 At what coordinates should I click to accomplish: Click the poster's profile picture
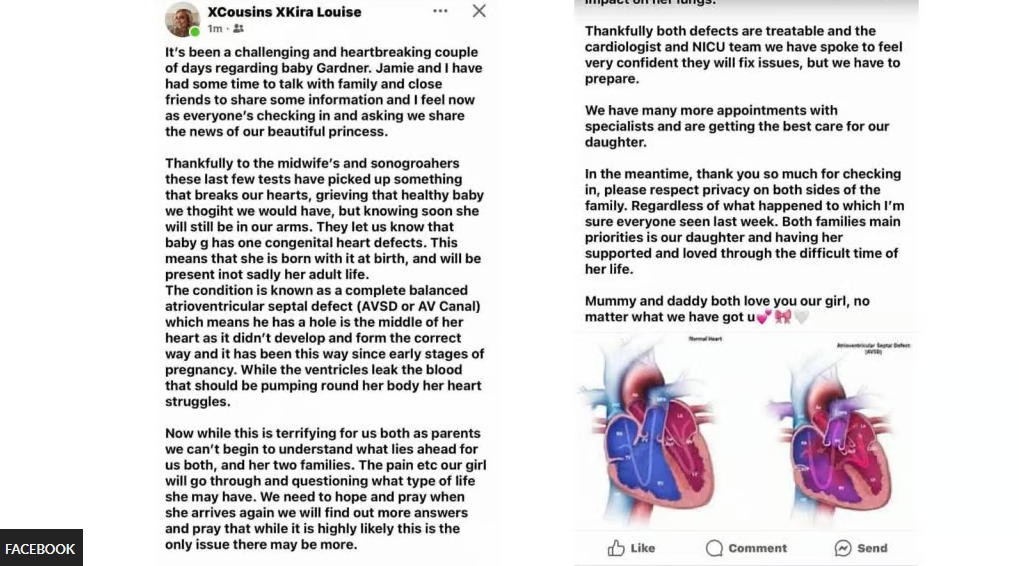coord(182,18)
